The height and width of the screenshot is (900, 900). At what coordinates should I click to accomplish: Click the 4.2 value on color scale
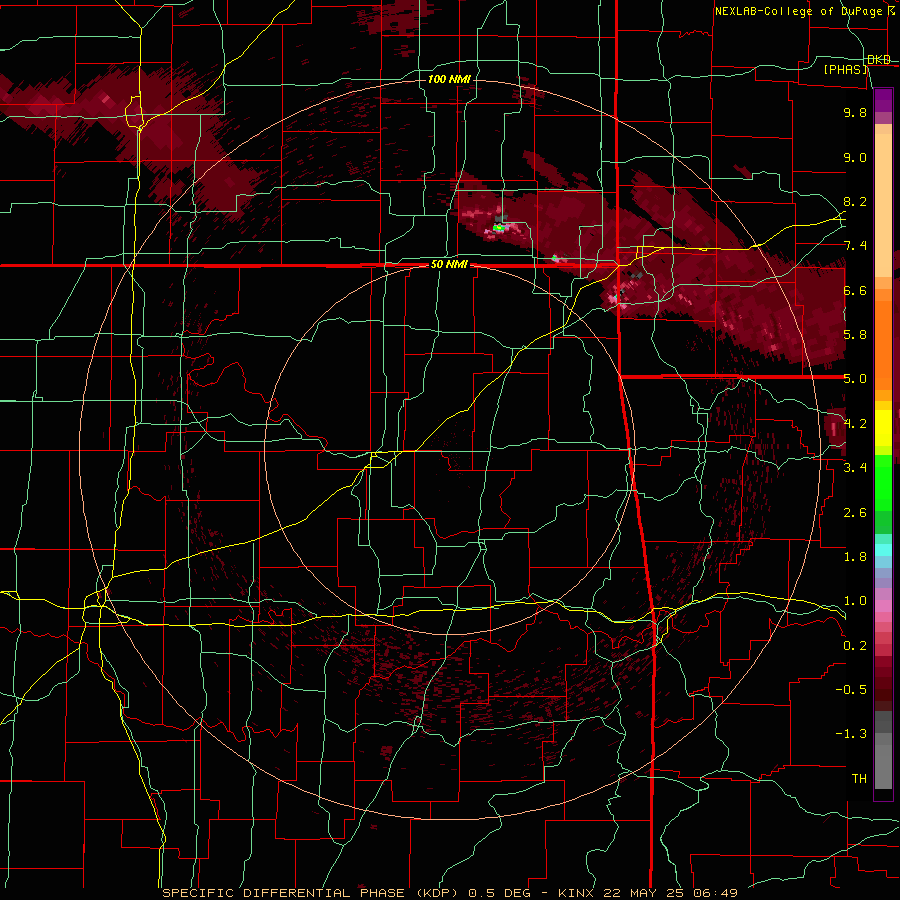855,424
